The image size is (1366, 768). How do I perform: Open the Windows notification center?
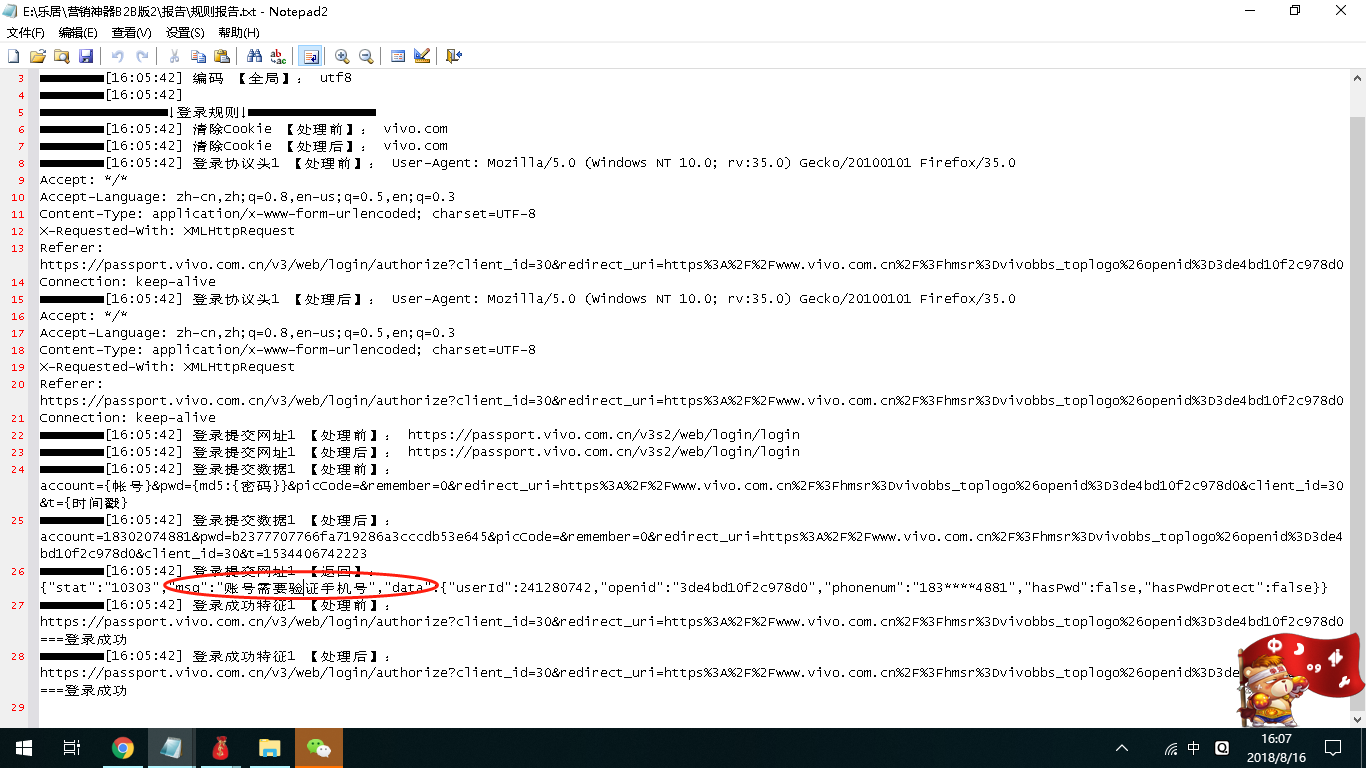1333,748
